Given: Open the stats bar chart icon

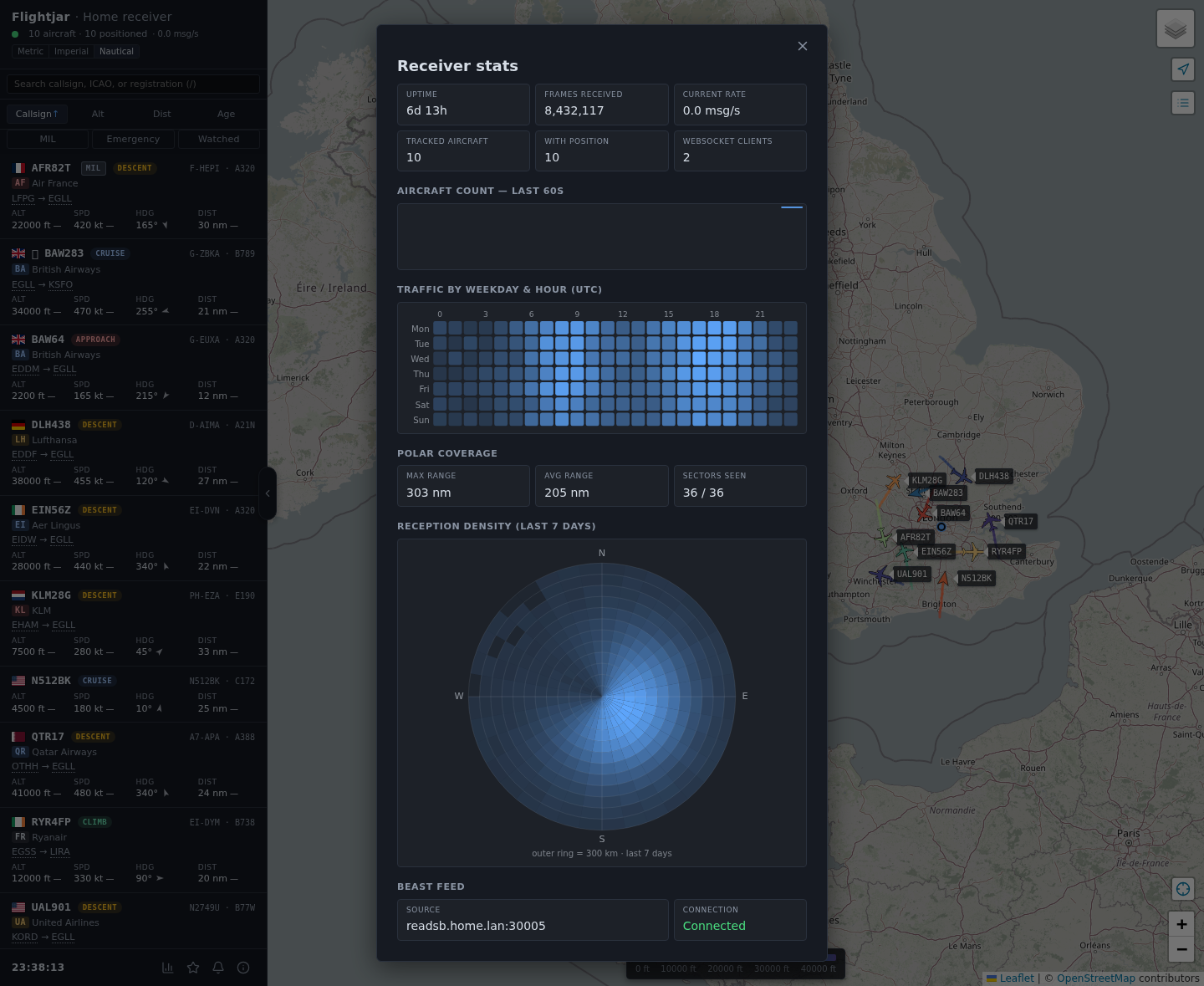Looking at the screenshot, I should coord(168,968).
